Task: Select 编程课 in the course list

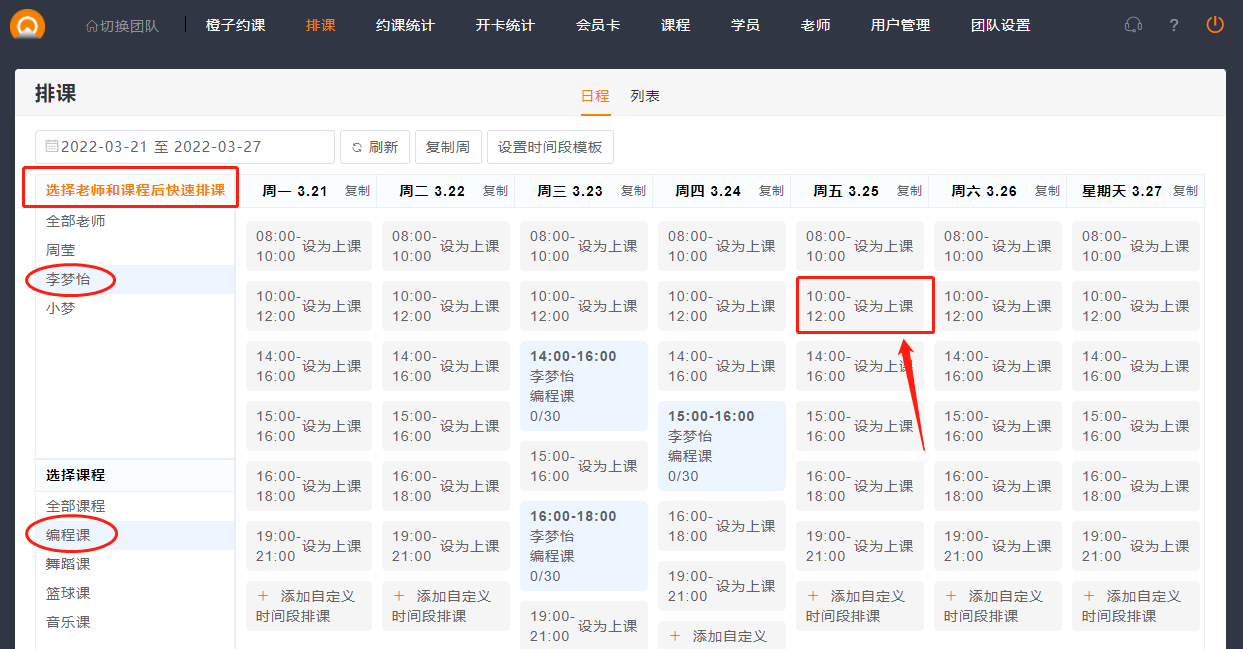Action: 69,535
